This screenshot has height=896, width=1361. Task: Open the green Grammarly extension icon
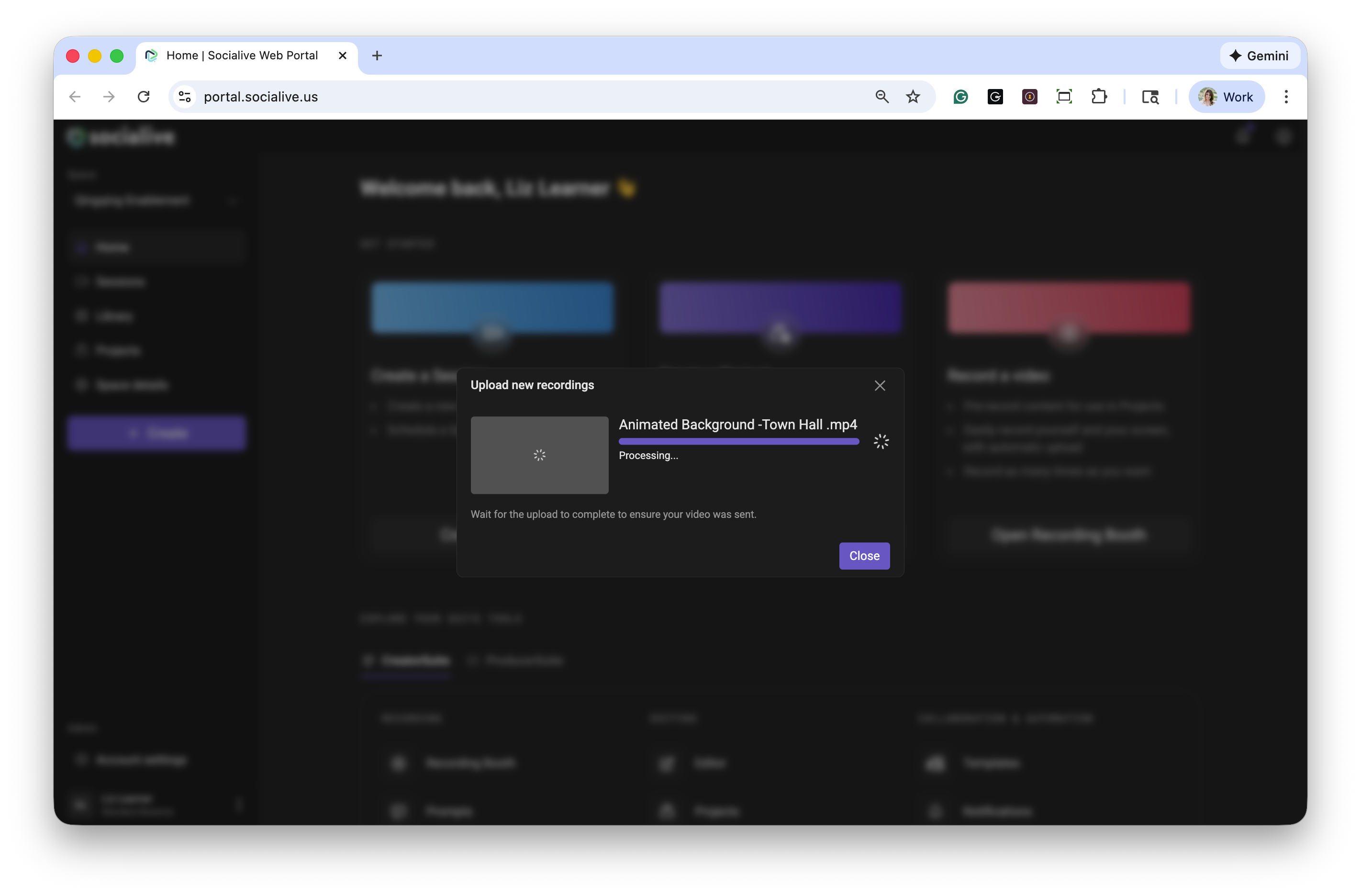pyautogui.click(x=960, y=97)
